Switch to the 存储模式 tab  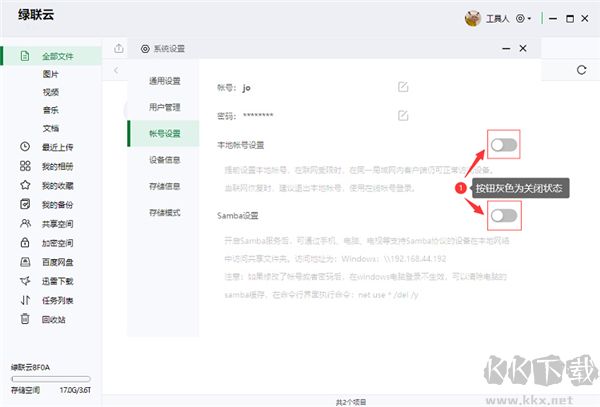[165, 213]
